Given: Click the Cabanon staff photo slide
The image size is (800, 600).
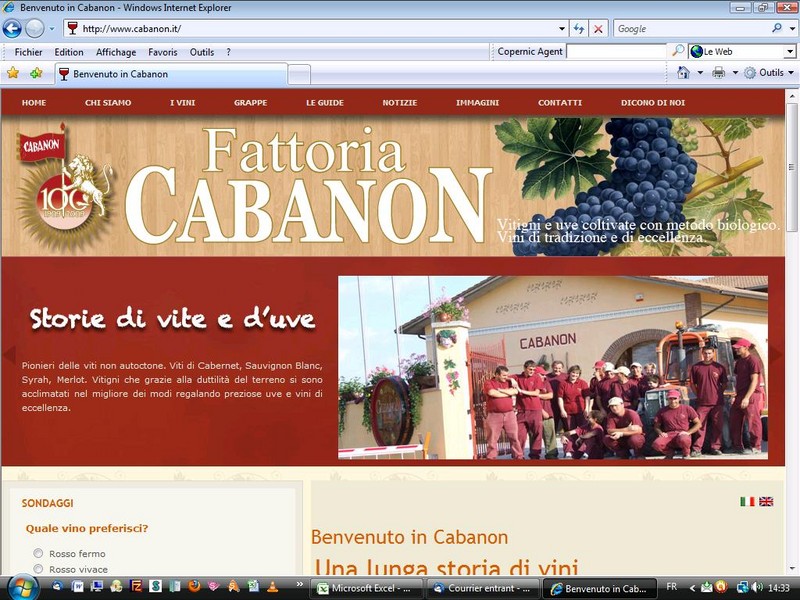Looking at the screenshot, I should pyautogui.click(x=553, y=367).
